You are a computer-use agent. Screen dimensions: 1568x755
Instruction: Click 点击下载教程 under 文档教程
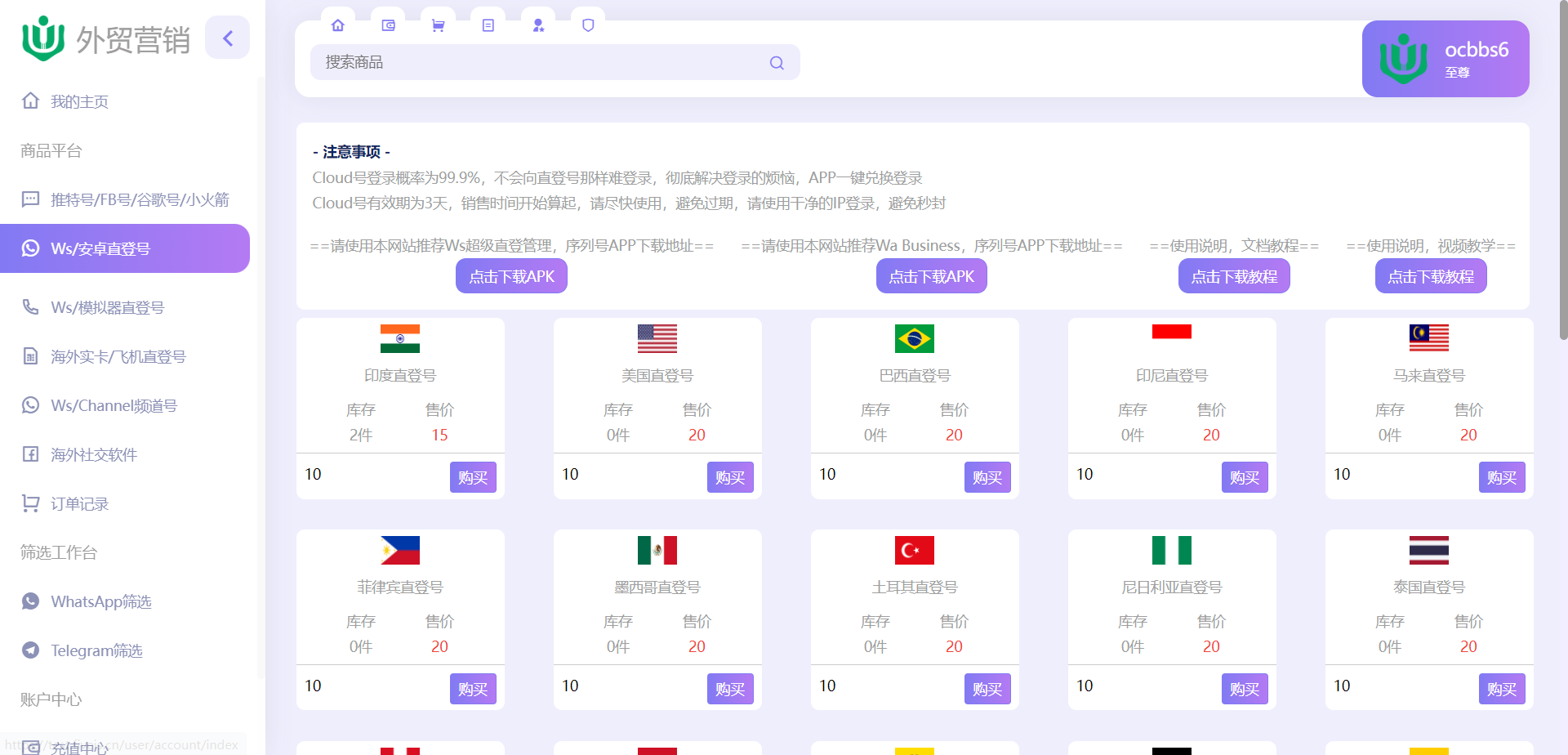pyautogui.click(x=1234, y=276)
